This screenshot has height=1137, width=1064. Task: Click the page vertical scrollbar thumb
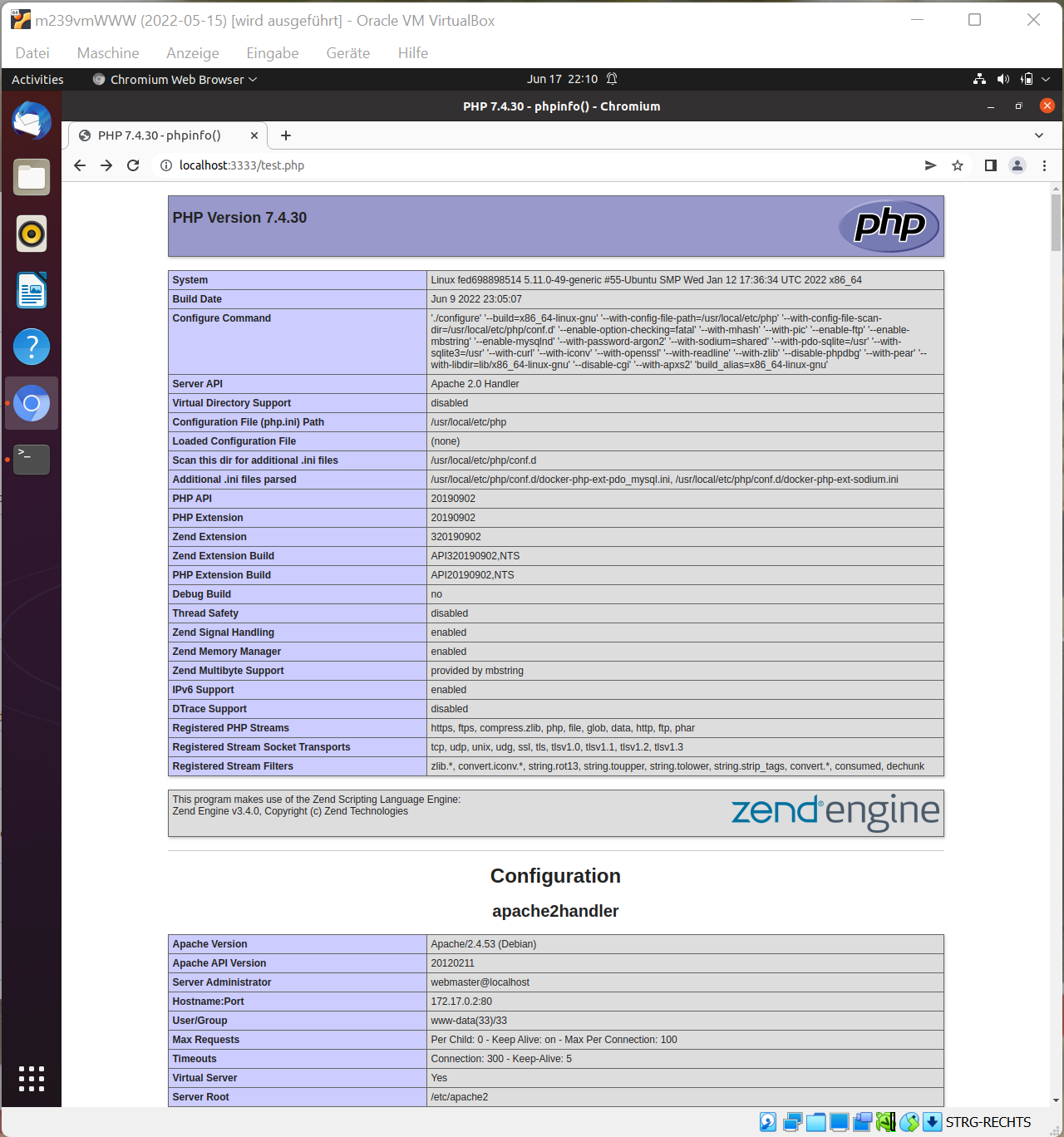click(1056, 222)
